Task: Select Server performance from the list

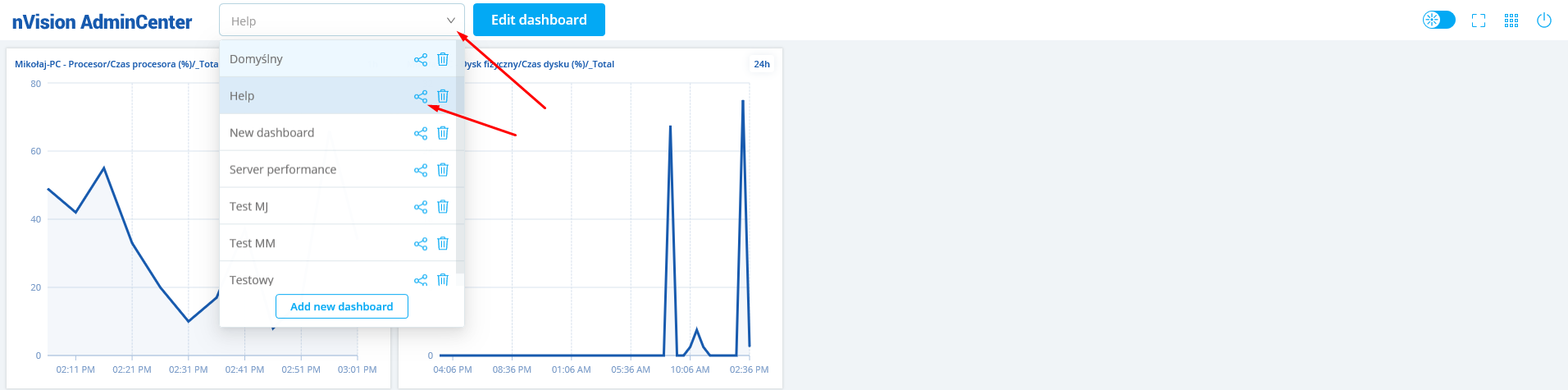Action: pyautogui.click(x=283, y=170)
